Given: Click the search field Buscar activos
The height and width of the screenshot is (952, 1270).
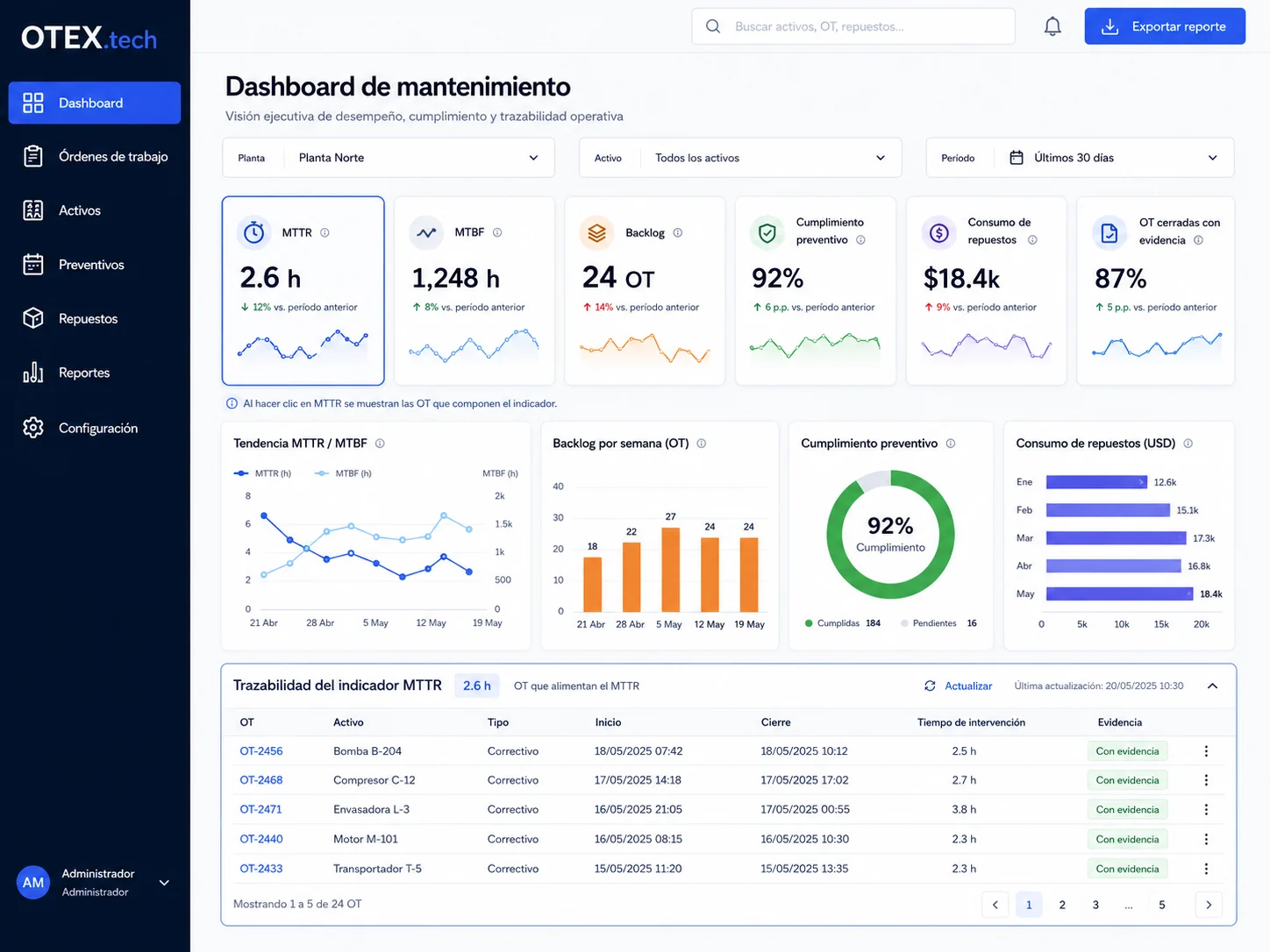Looking at the screenshot, I should pyautogui.click(x=853, y=26).
